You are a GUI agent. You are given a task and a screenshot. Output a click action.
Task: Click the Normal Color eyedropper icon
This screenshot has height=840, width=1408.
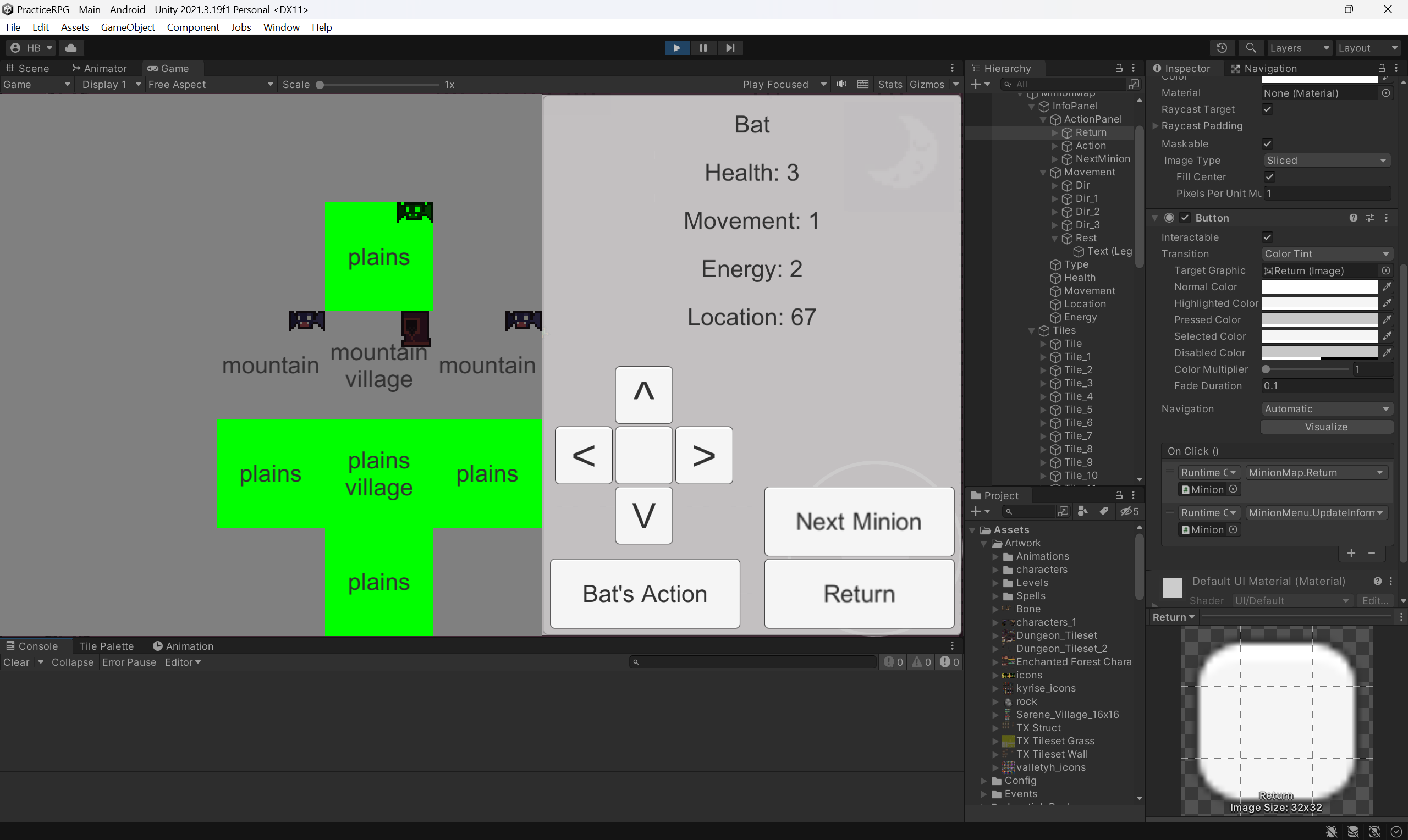(1387, 287)
